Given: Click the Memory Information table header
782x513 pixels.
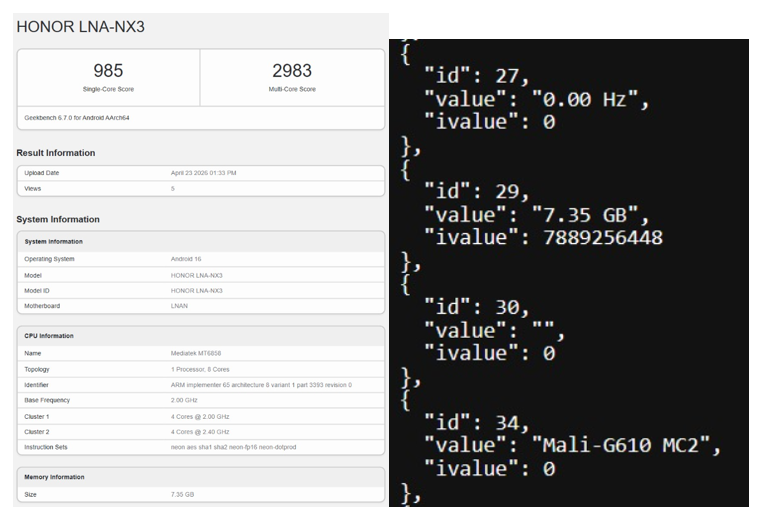Looking at the screenshot, I should (56, 477).
